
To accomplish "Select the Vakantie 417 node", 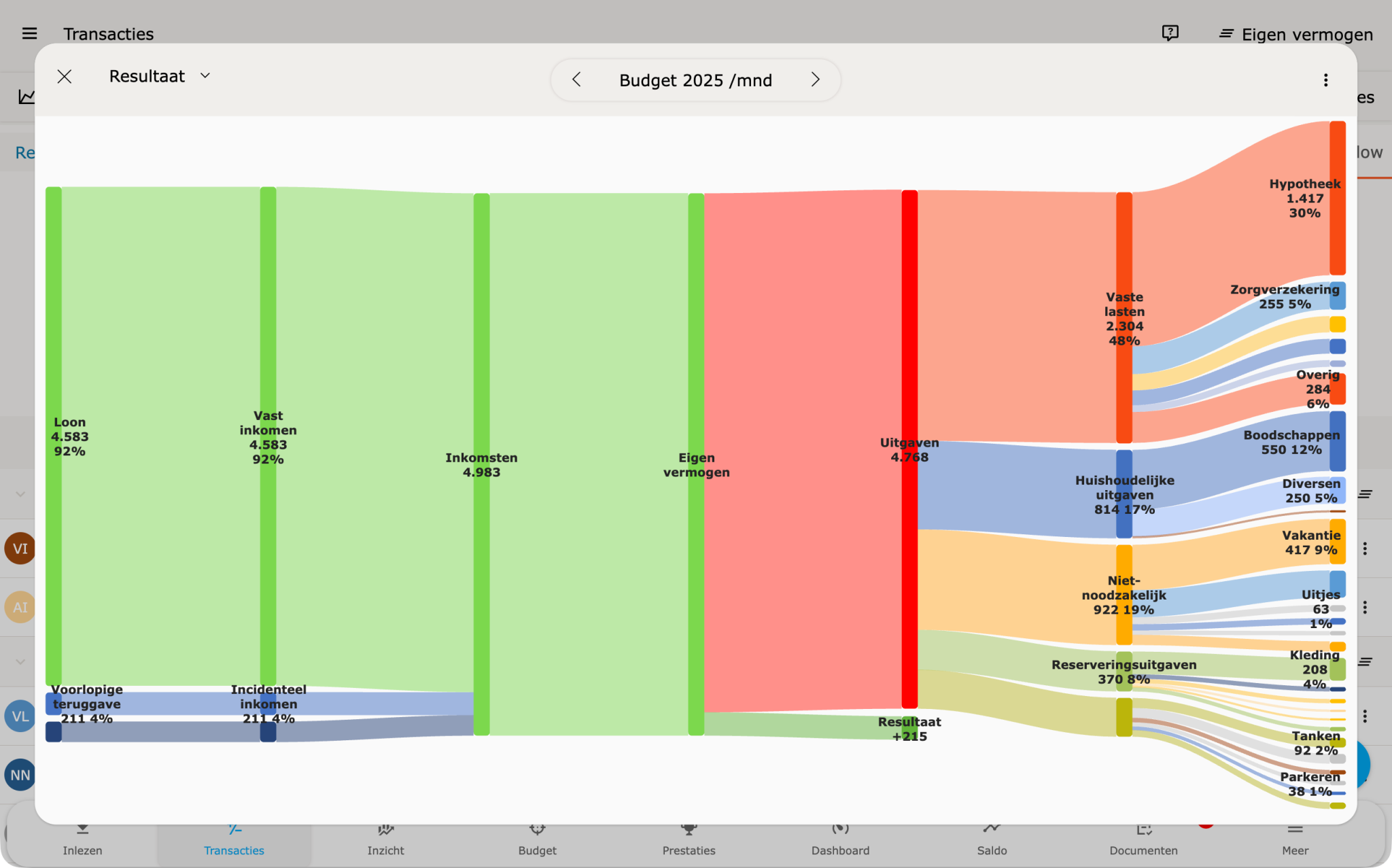I will pos(1338,542).
